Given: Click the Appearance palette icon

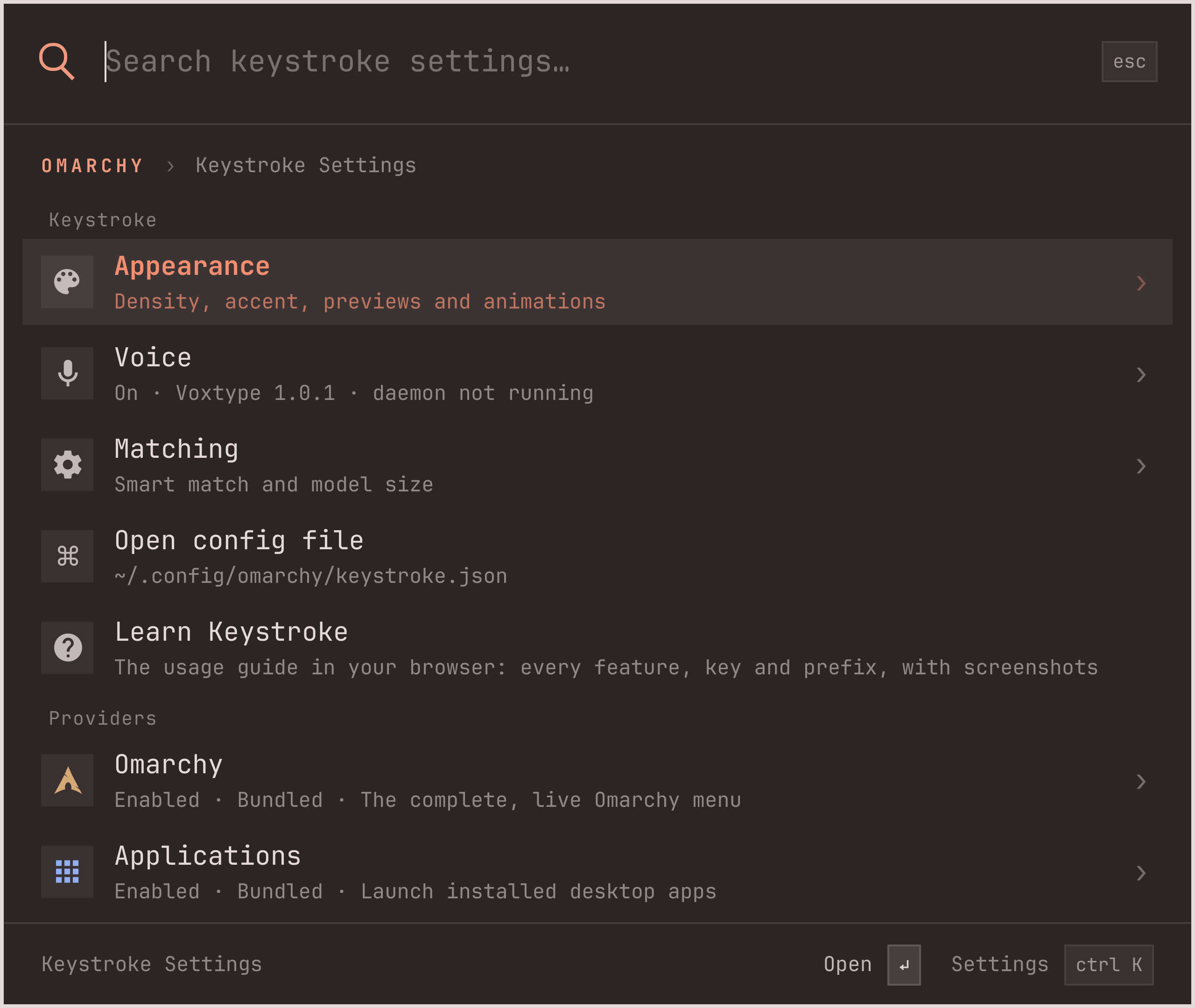Looking at the screenshot, I should click(x=67, y=282).
